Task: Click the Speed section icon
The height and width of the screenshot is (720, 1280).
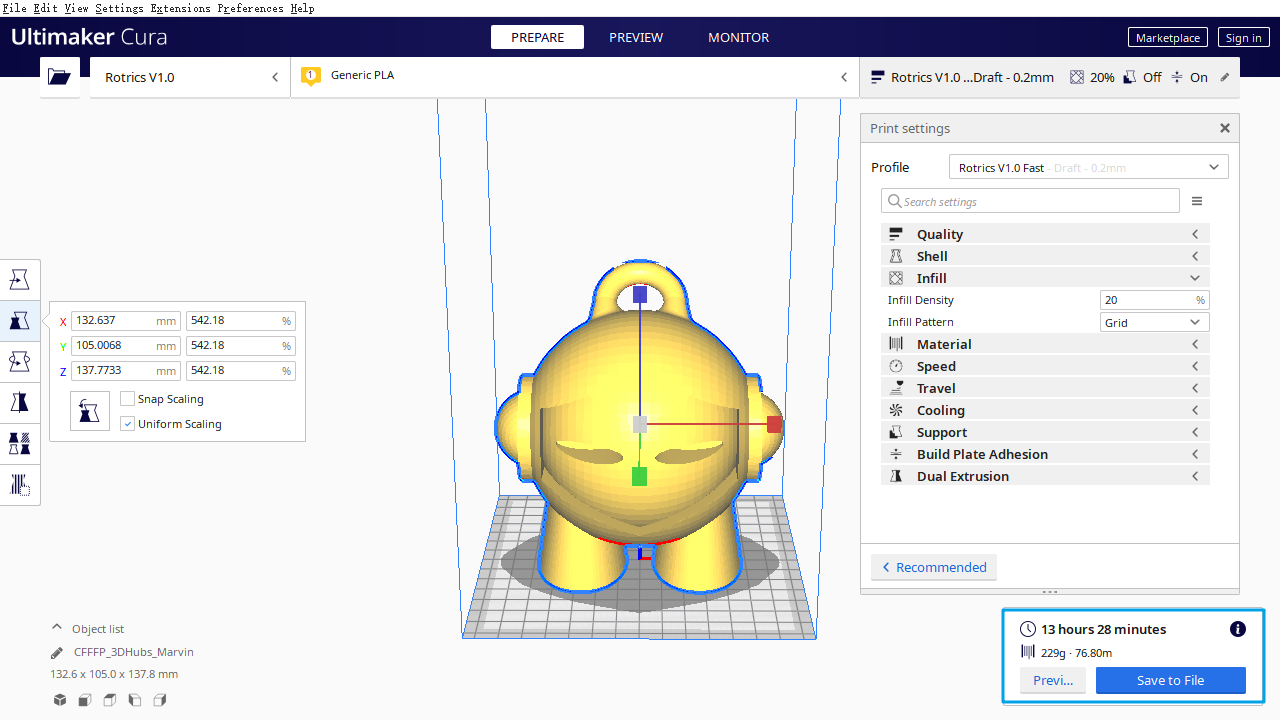Action: tap(896, 366)
